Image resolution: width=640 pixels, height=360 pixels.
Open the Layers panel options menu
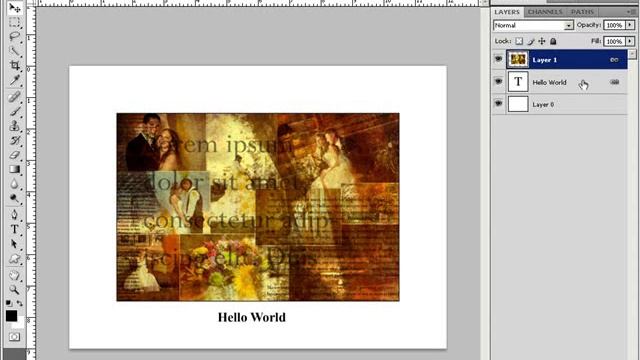[x=631, y=12]
